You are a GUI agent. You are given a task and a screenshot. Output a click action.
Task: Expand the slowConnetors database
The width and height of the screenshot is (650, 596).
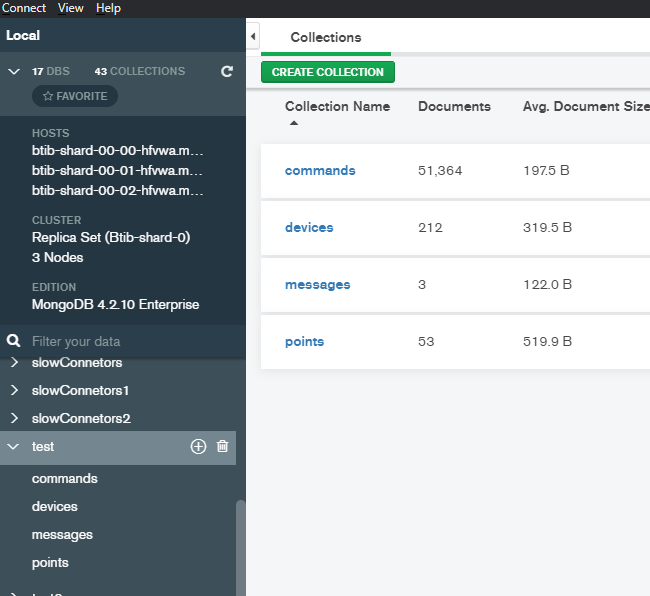pyautogui.click(x=14, y=362)
